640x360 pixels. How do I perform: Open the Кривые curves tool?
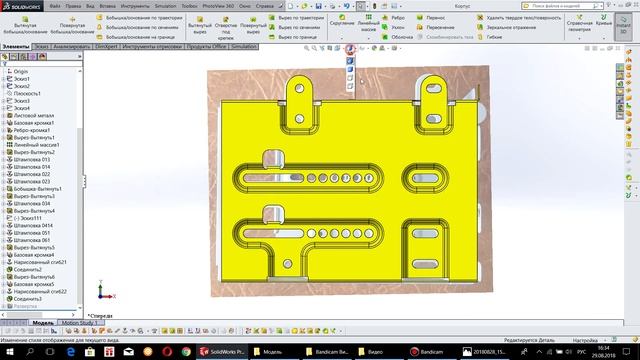604,20
